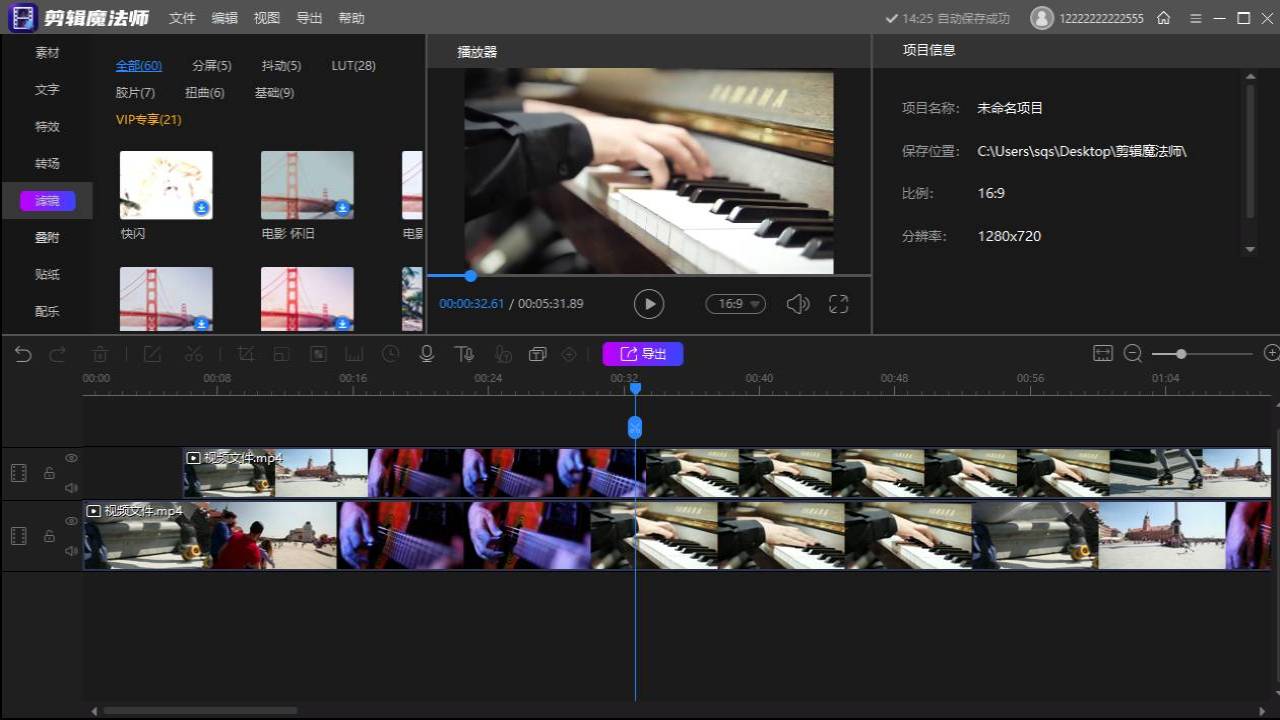Switch to the 贴纸 sidebar panel

point(46,274)
